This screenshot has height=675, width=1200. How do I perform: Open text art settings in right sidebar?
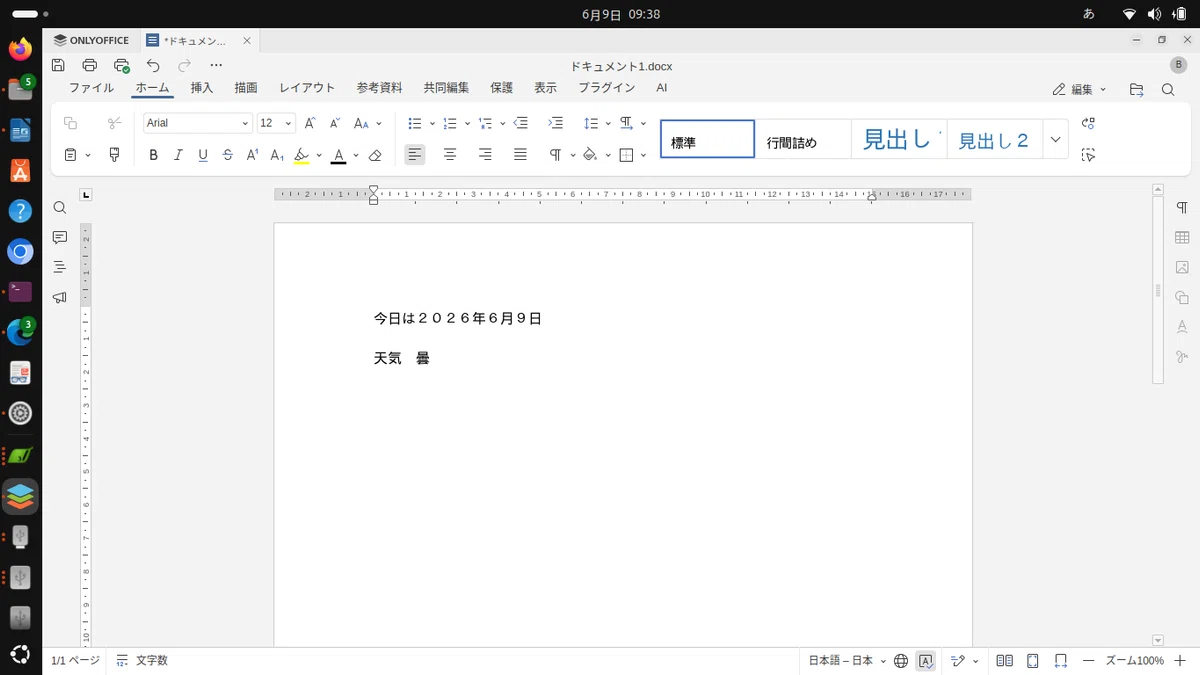pos(1182,326)
